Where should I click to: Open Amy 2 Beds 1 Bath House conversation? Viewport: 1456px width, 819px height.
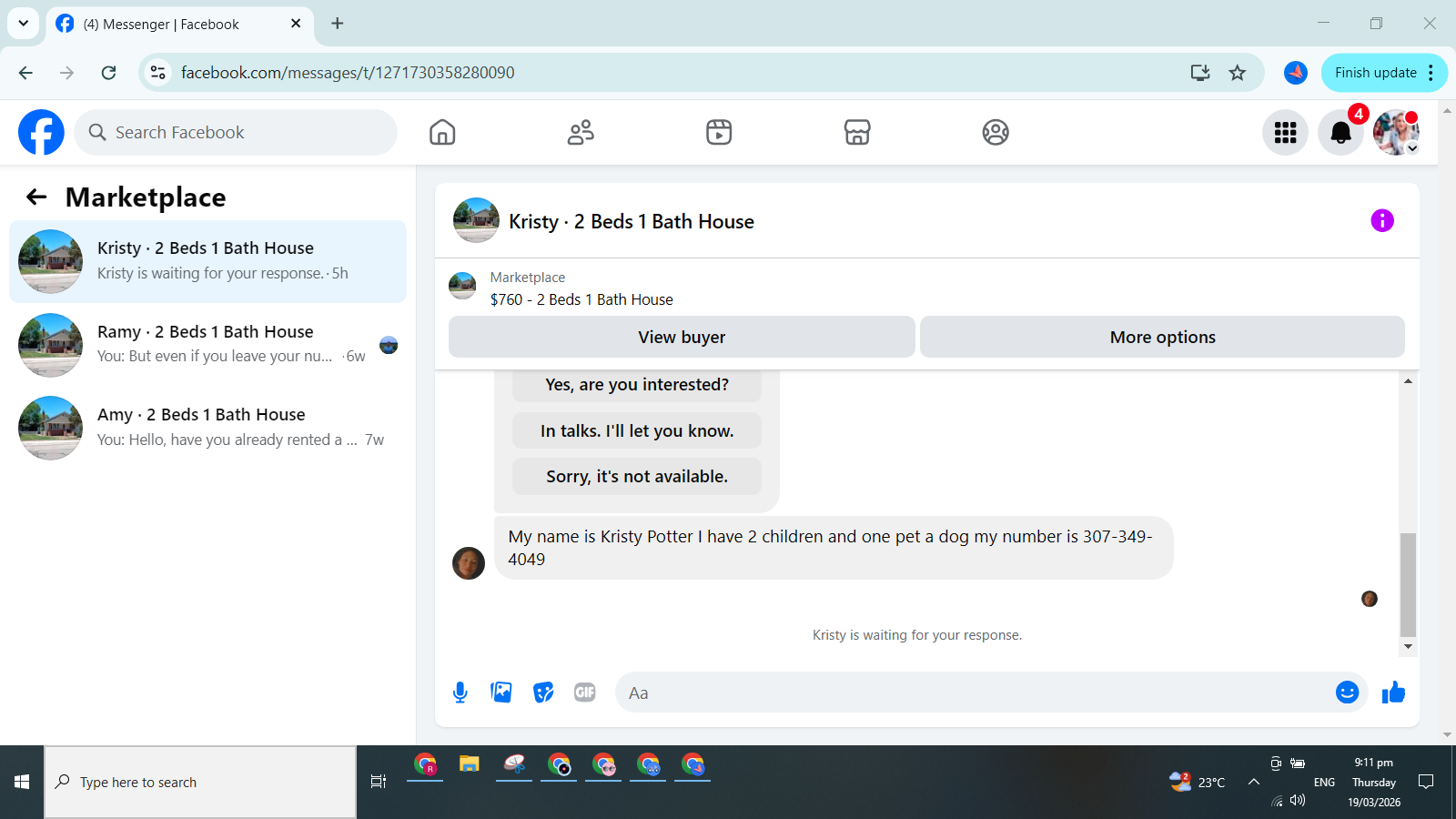coord(207,427)
